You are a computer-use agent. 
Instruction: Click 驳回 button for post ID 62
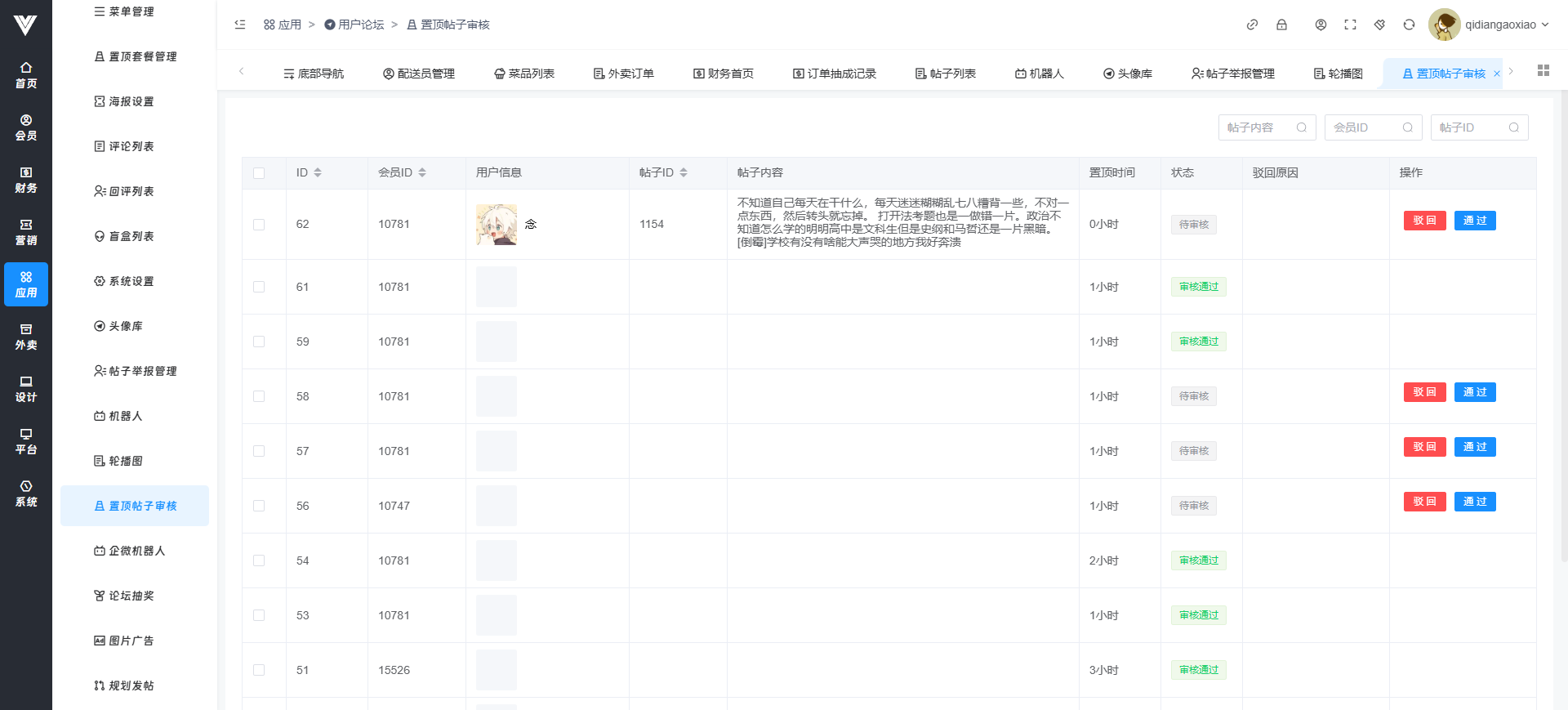coord(1424,221)
